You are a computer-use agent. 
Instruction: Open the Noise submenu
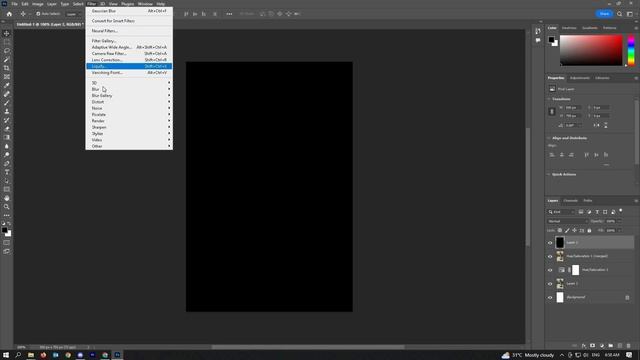point(129,108)
